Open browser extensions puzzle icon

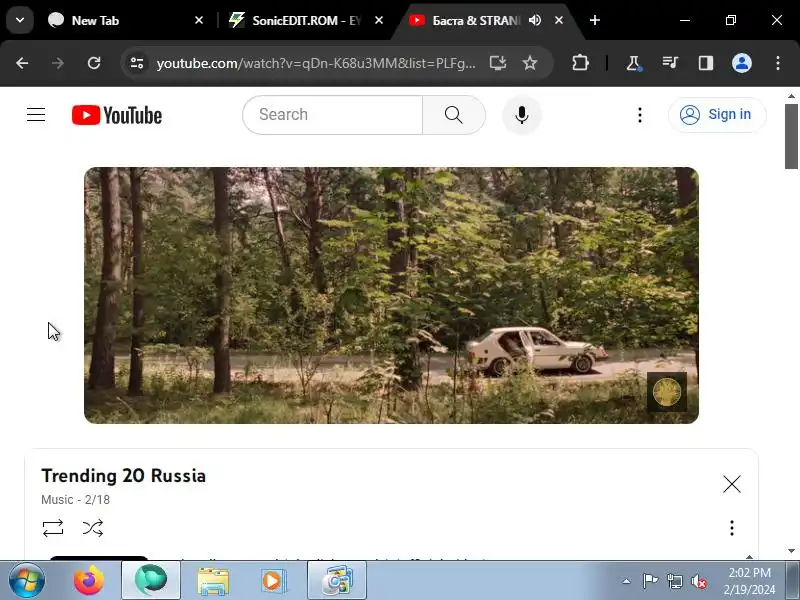point(580,63)
